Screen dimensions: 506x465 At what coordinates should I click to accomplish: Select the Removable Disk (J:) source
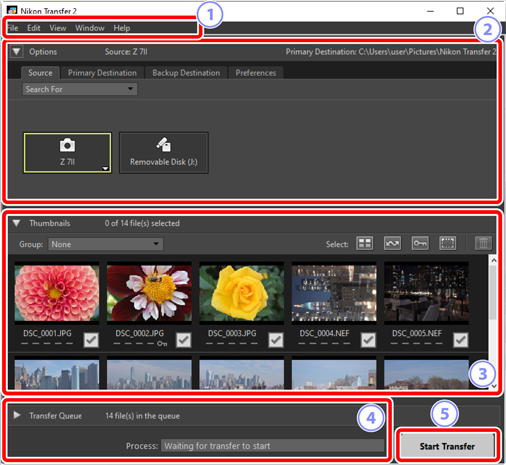tap(164, 153)
